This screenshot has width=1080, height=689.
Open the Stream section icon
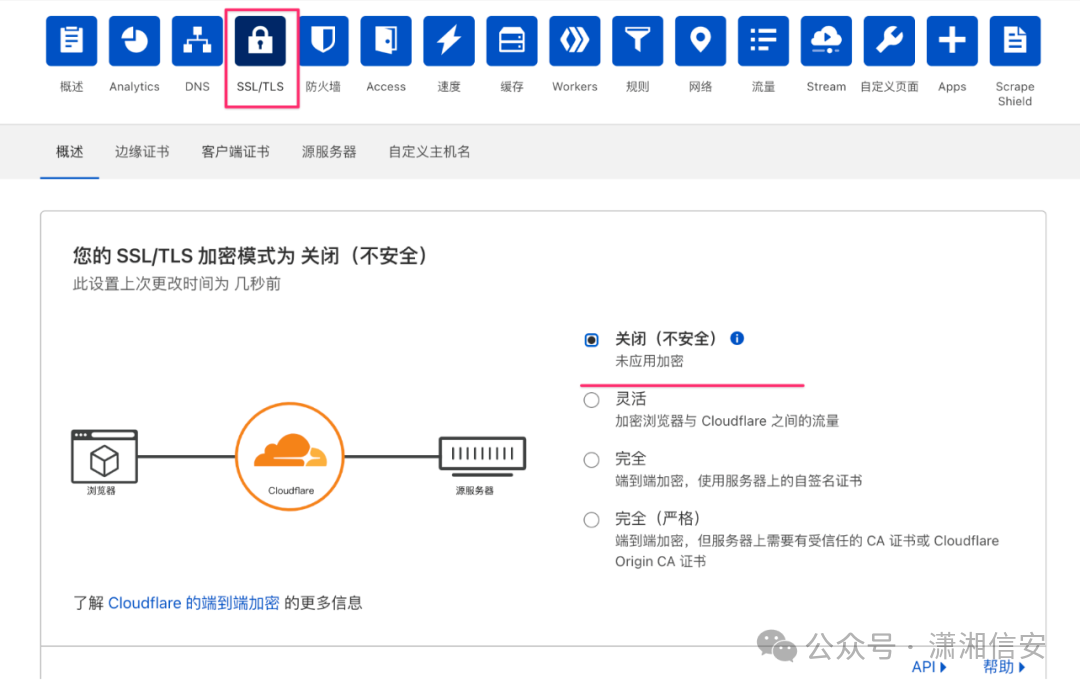[825, 40]
